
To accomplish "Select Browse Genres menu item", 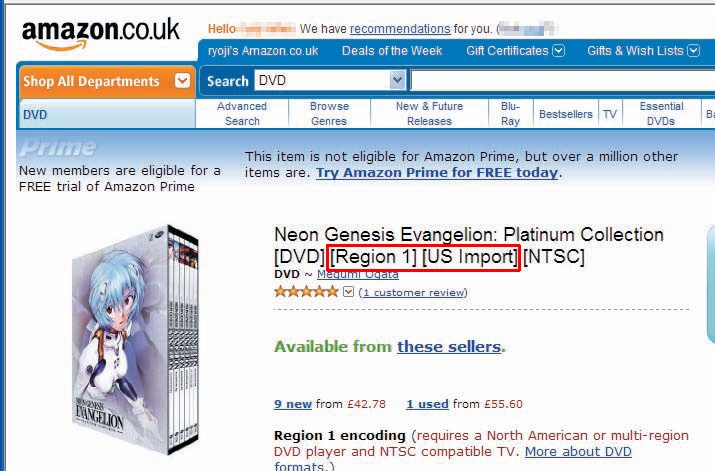I will pyautogui.click(x=329, y=114).
